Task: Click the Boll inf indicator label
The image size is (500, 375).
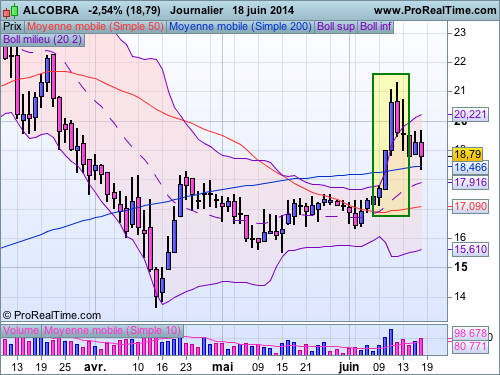Action: [376, 26]
